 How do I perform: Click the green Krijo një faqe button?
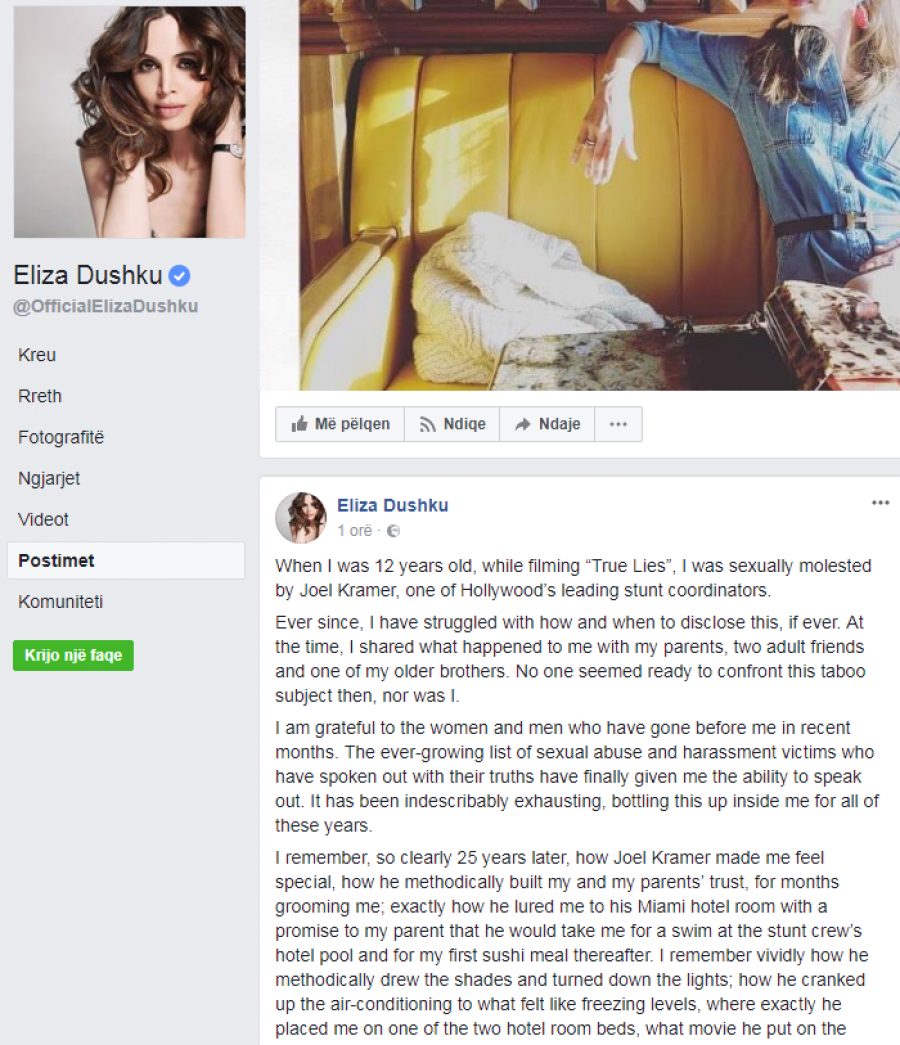coord(73,655)
